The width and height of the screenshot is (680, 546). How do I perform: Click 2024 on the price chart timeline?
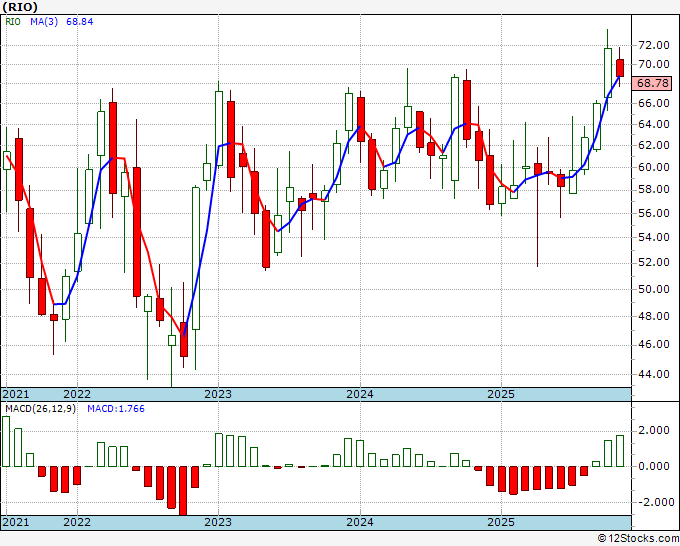(360, 394)
